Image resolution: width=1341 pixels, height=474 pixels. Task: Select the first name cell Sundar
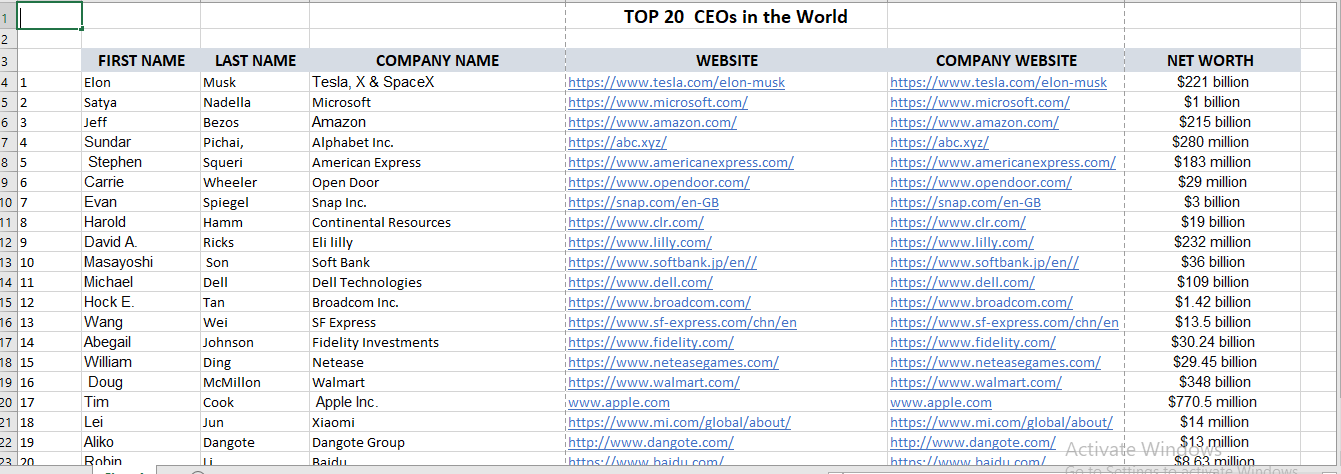click(141, 142)
